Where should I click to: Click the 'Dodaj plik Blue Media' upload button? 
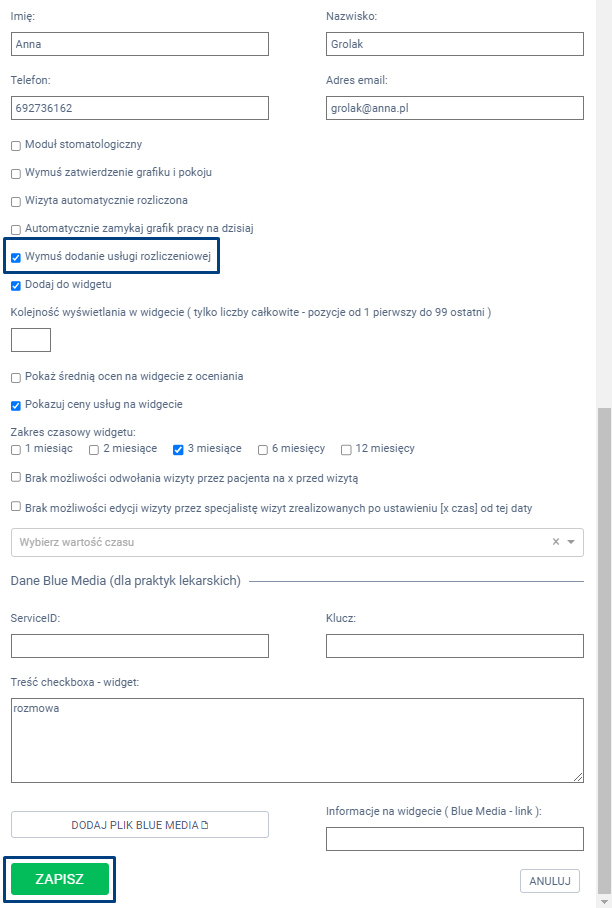[140, 824]
